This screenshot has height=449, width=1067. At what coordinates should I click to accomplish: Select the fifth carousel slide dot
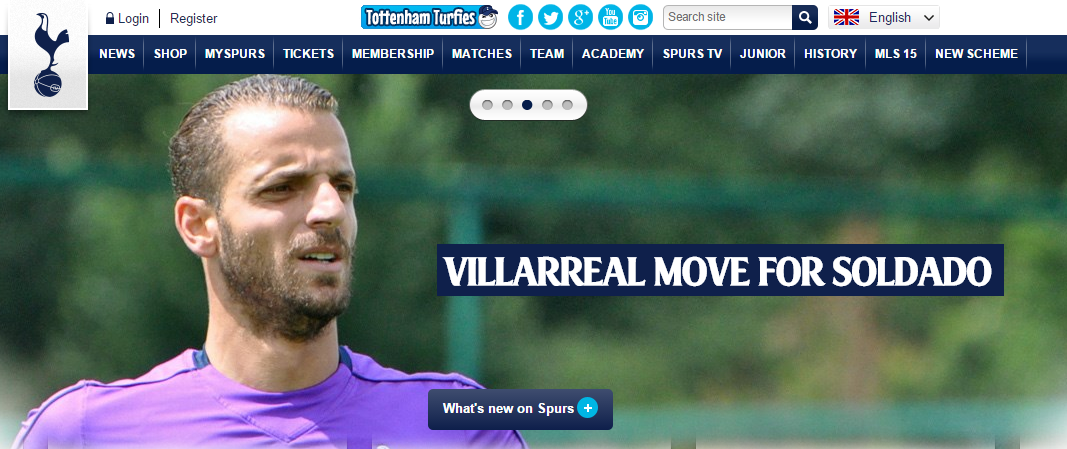(567, 105)
